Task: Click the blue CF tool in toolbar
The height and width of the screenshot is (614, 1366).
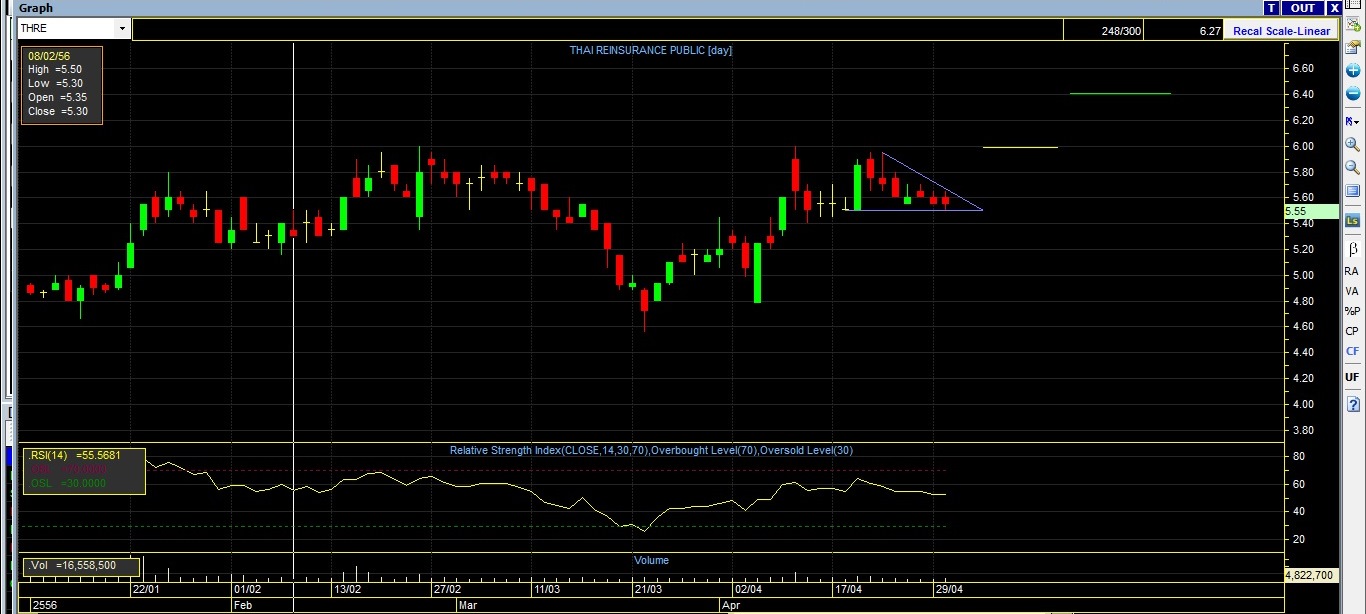Action: 1352,351
